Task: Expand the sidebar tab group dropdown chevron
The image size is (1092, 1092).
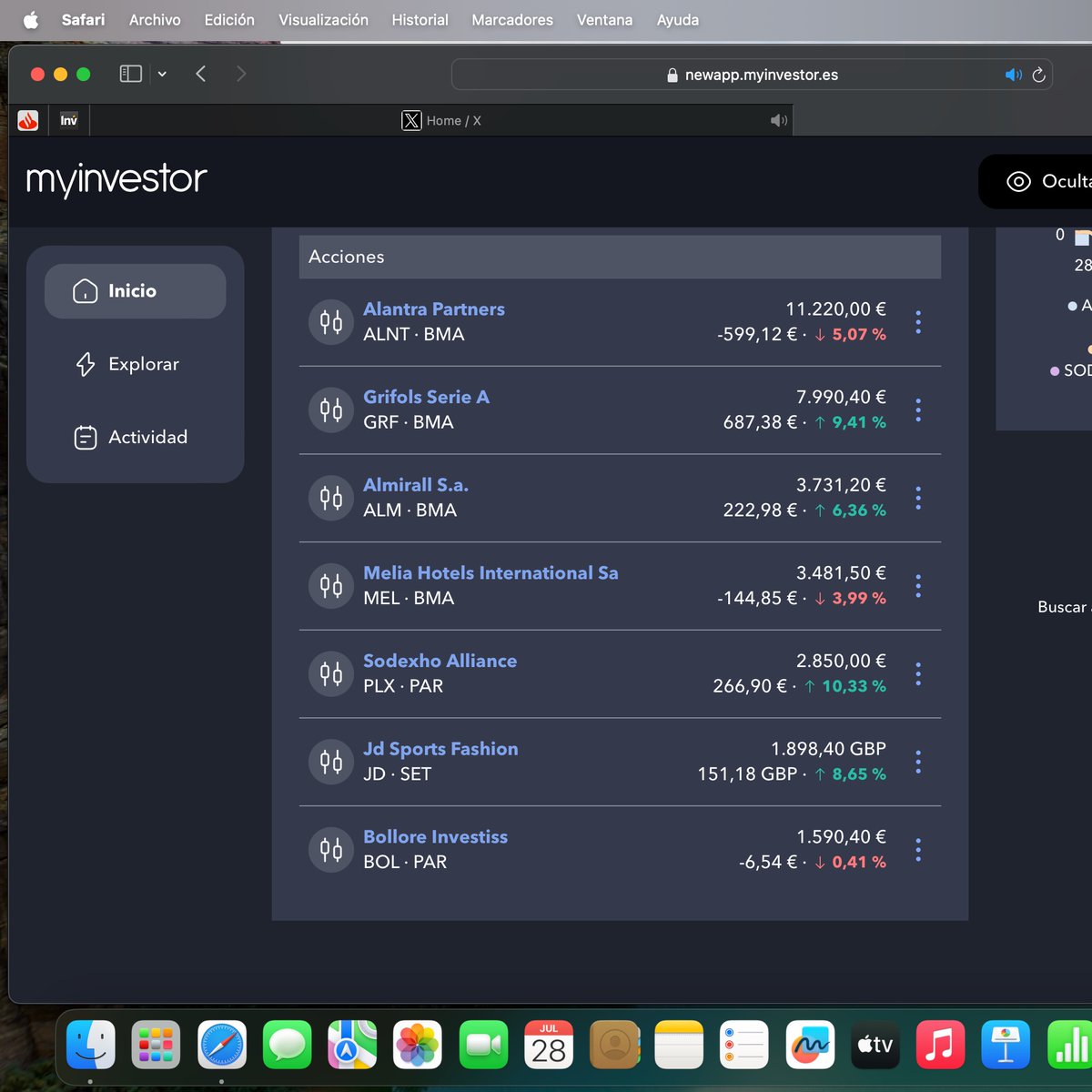Action: [162, 75]
